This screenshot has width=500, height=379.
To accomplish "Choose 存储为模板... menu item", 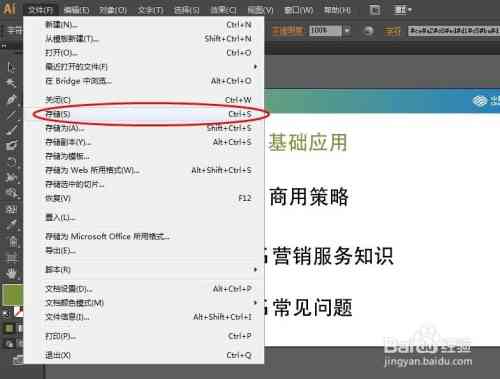I will 144,156.
